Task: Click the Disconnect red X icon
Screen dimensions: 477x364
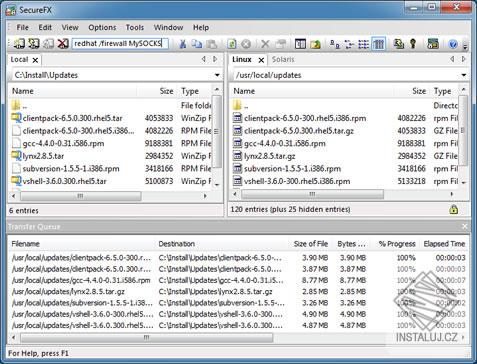Action: coord(63,44)
